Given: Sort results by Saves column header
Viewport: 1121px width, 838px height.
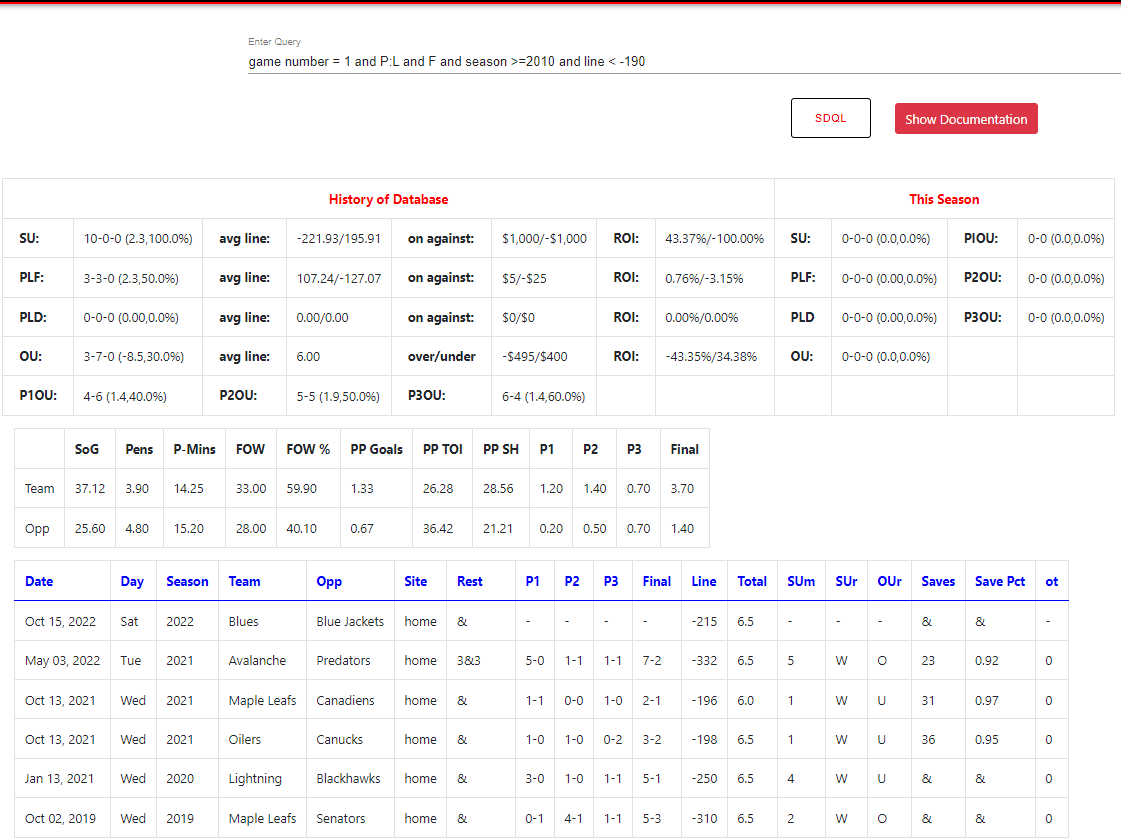Looking at the screenshot, I should (x=938, y=581).
